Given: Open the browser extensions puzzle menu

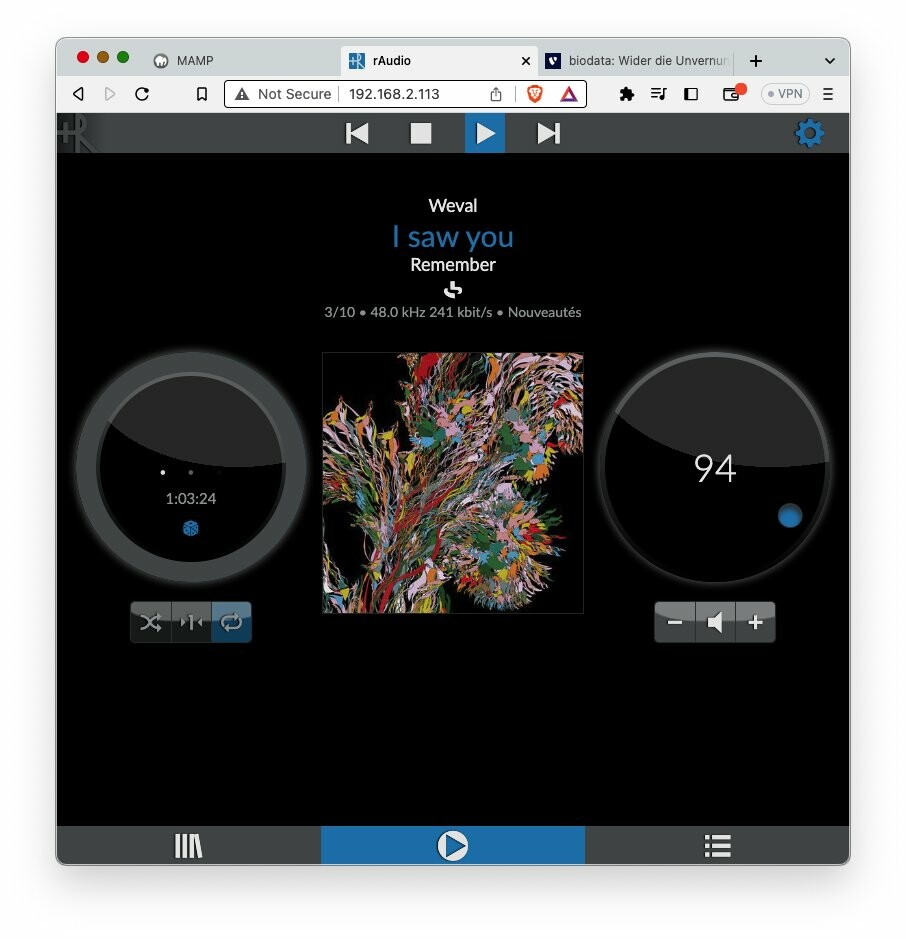Looking at the screenshot, I should click(627, 94).
